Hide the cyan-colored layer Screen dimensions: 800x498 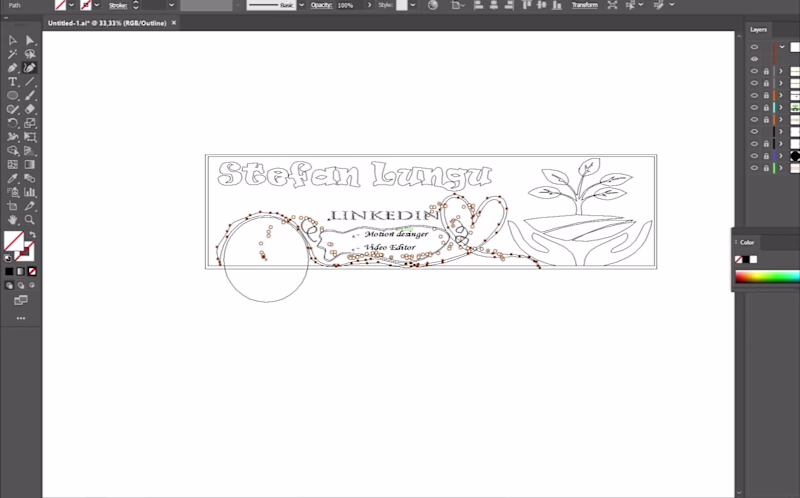click(x=755, y=108)
